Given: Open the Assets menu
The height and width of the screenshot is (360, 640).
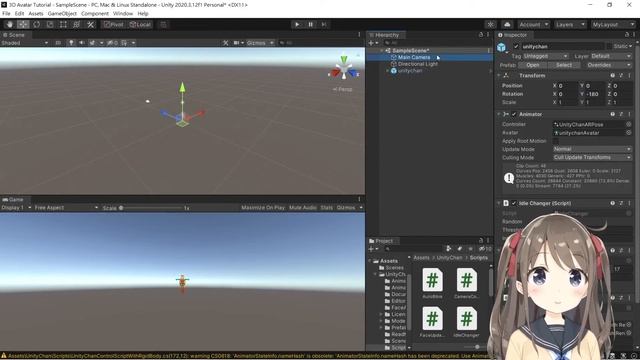Looking at the screenshot, I should pyautogui.click(x=36, y=13).
